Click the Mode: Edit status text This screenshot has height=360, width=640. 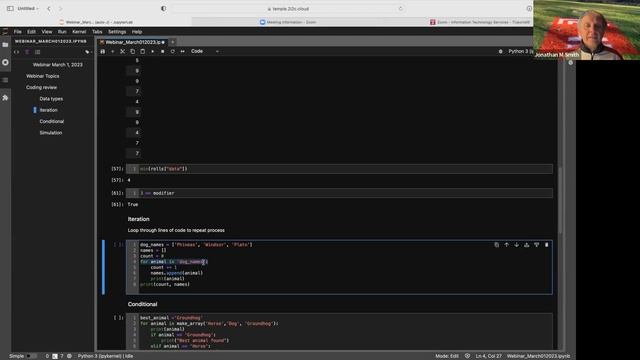click(x=447, y=356)
